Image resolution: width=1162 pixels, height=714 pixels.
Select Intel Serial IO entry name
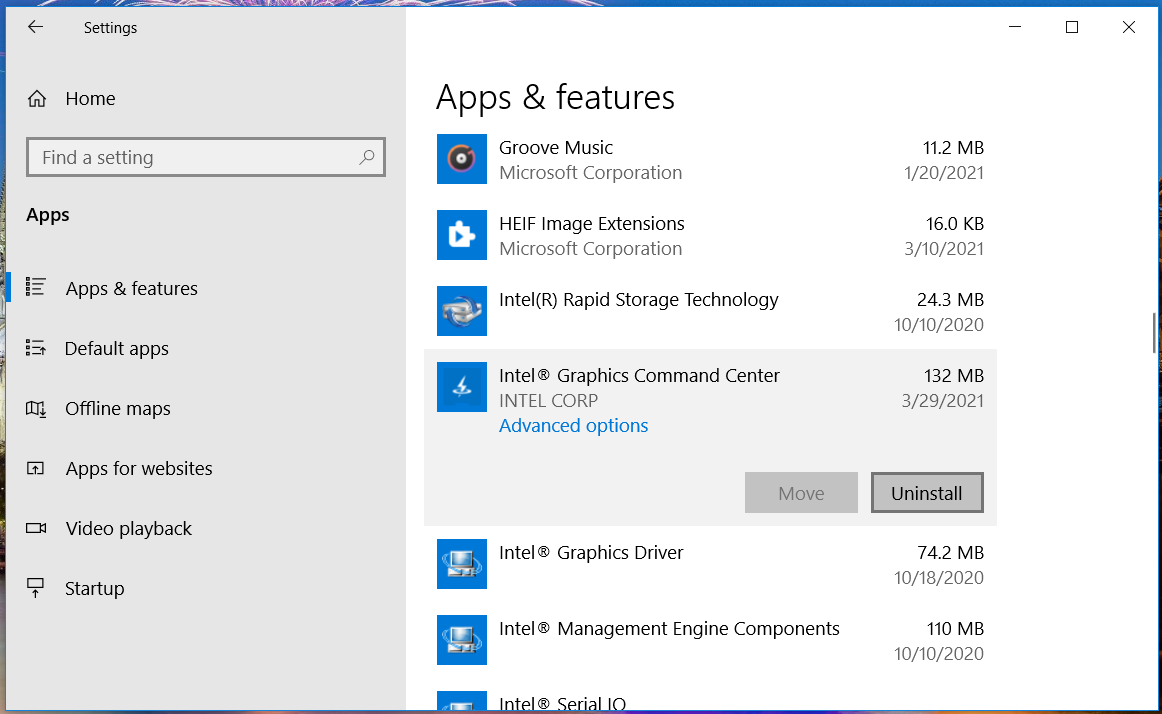562,703
